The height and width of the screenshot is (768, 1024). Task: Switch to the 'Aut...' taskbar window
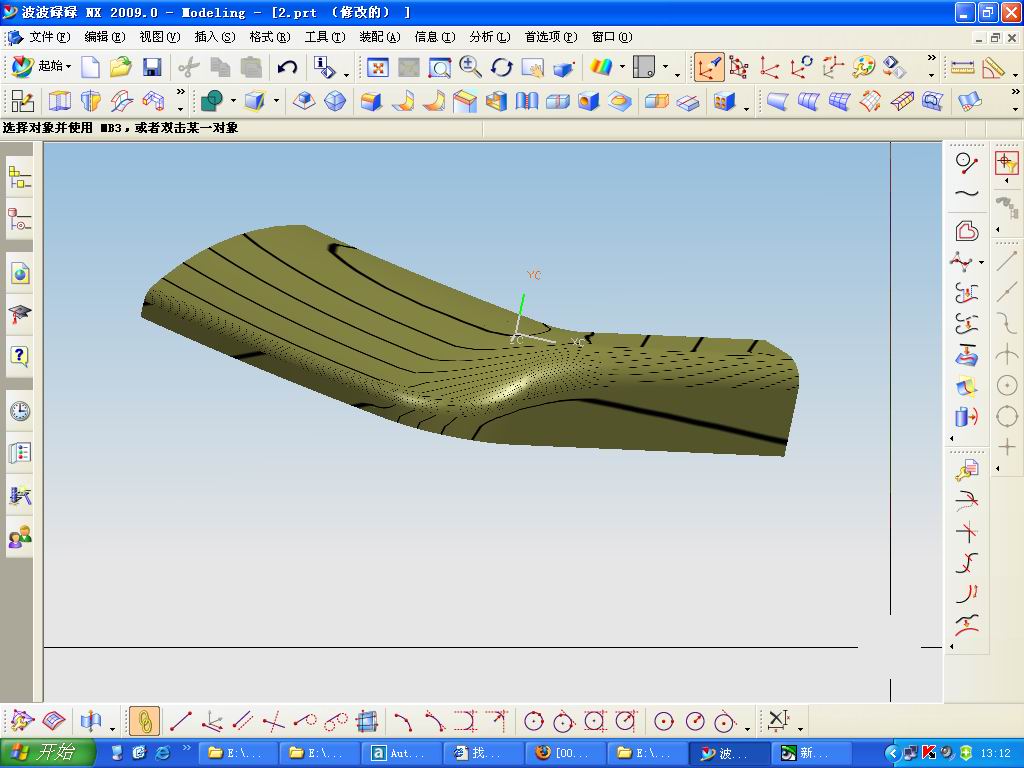[x=402, y=753]
